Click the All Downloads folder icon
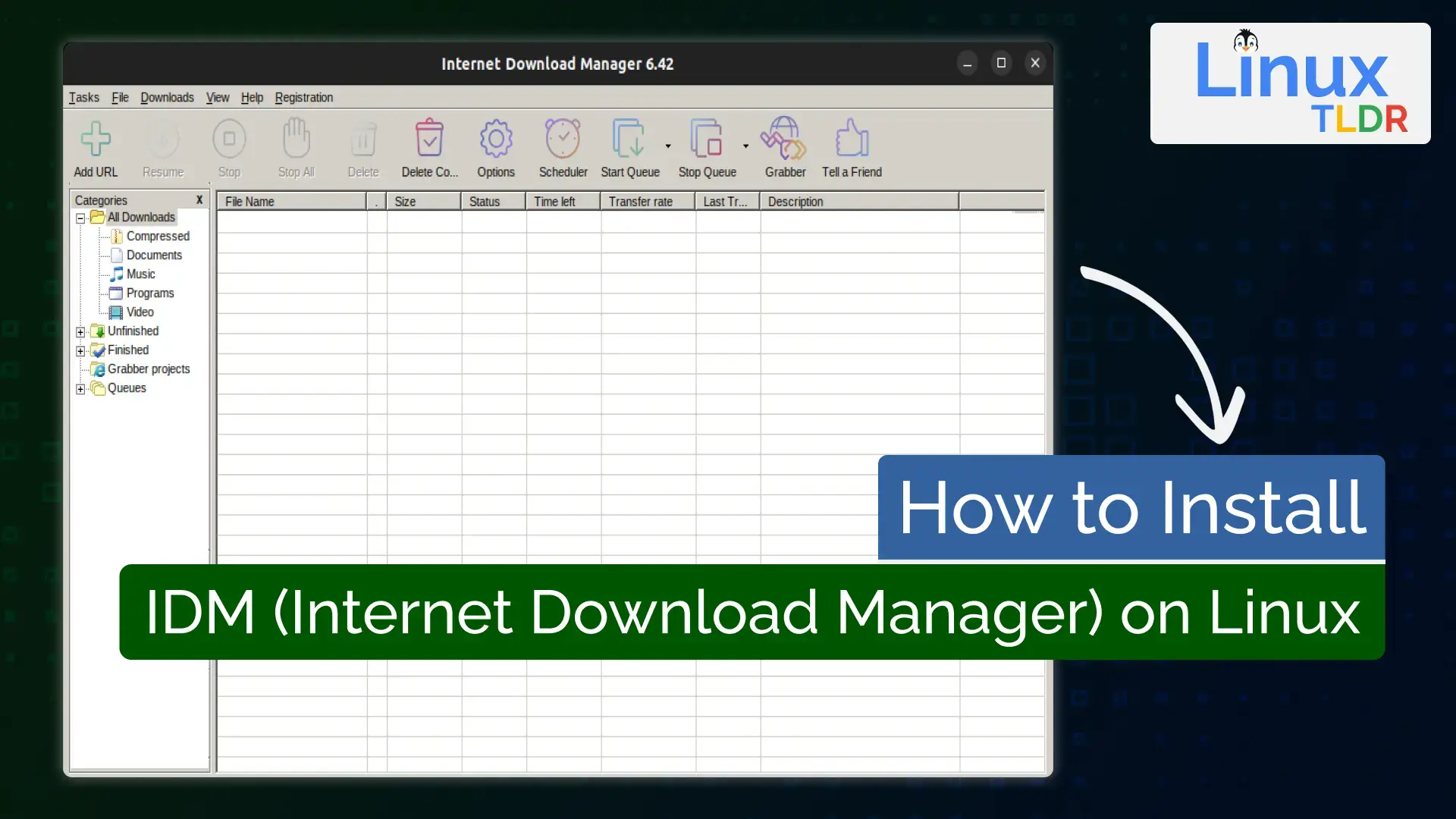 (x=97, y=217)
